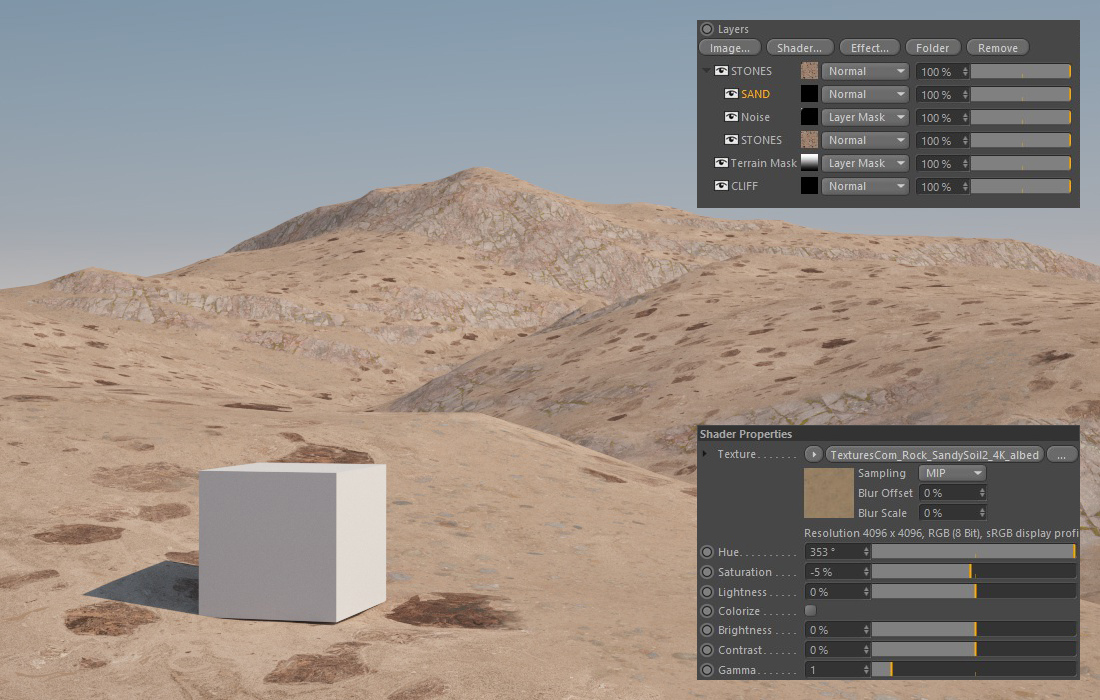Select the CLIFF layer name
1100x700 pixels.
[x=745, y=186]
